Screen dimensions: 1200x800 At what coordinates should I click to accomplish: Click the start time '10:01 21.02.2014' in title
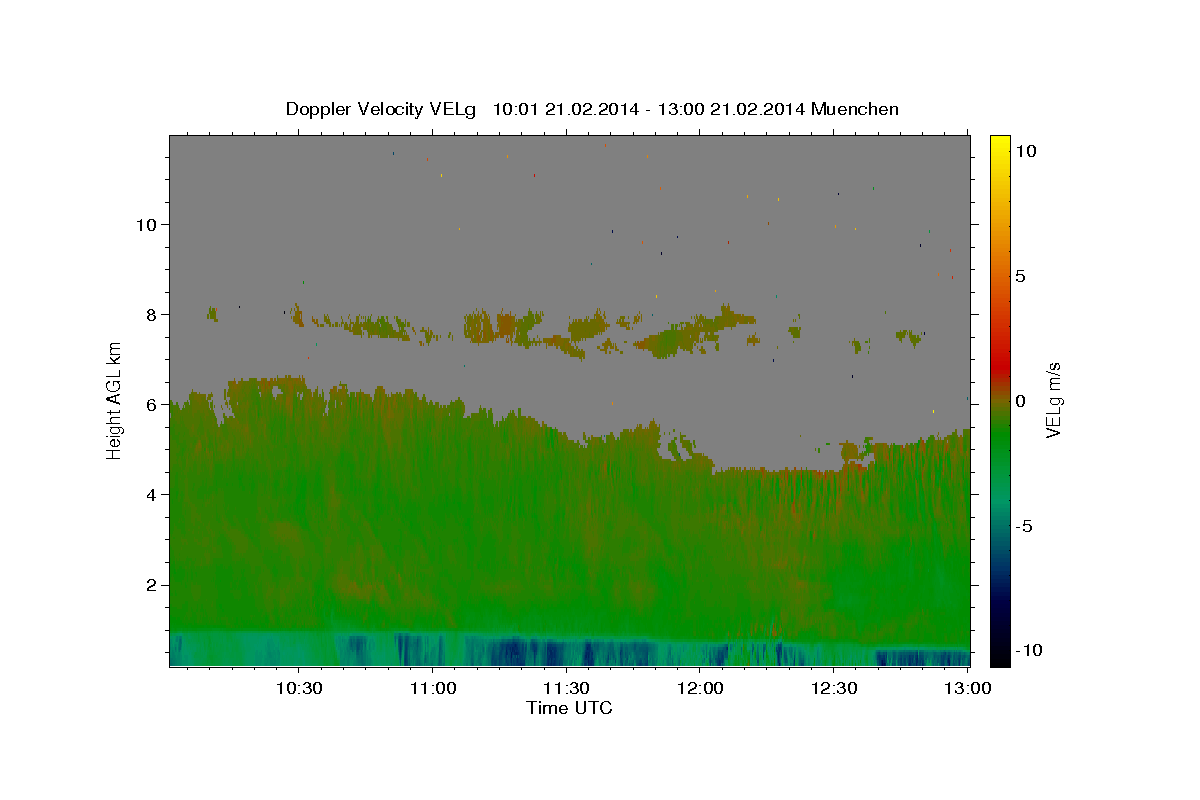point(564,109)
